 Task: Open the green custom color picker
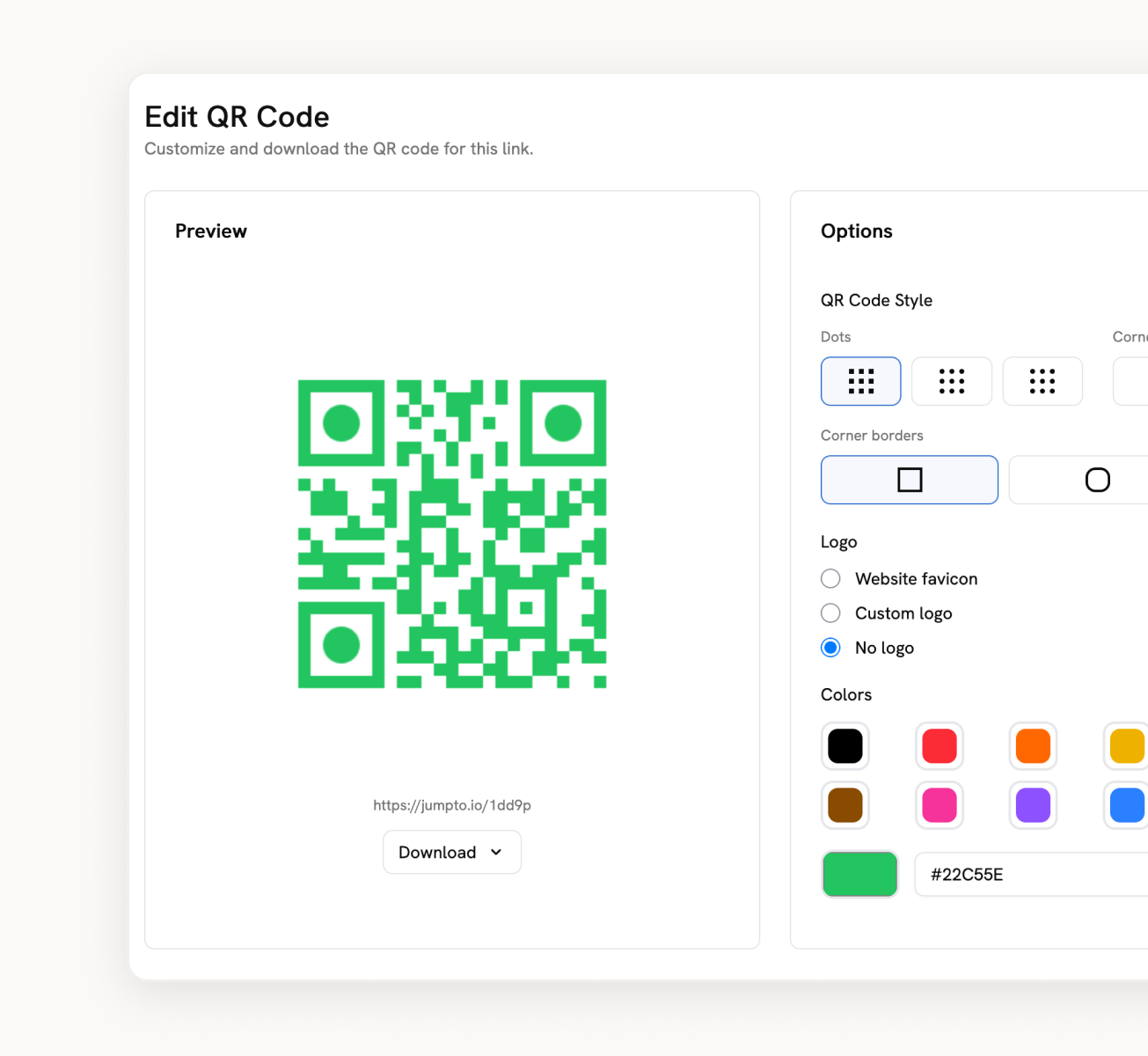click(x=859, y=874)
